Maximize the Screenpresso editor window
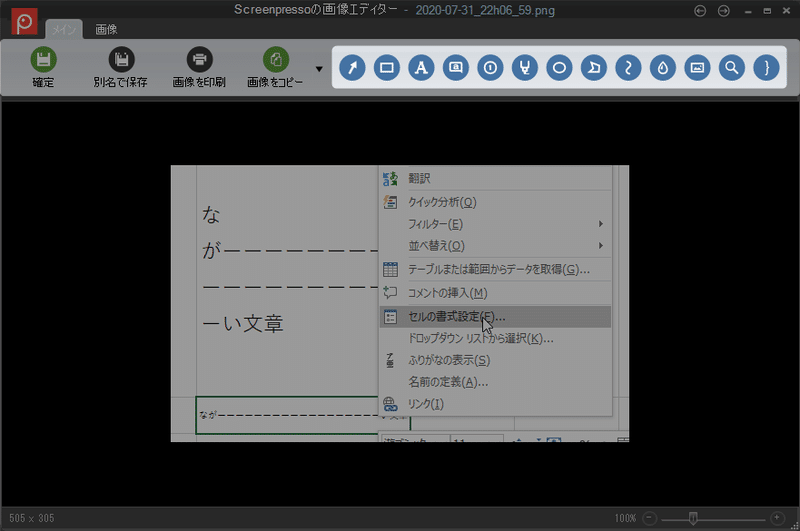 [767, 11]
